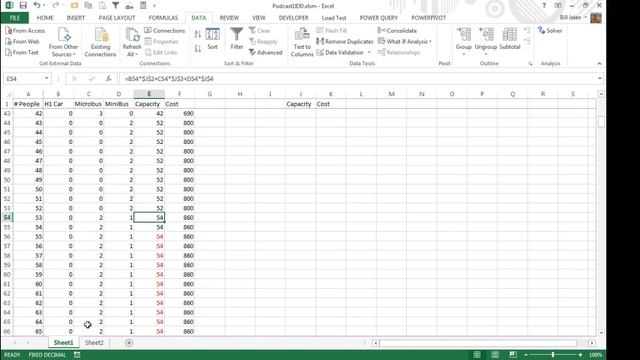Click Remove Duplicates tool
The image size is (640, 360).
tap(345, 42)
